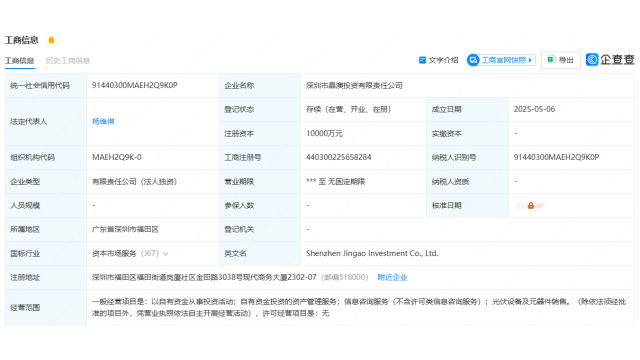
Task: Click the postal code 邮编518000
Action: click(x=345, y=278)
